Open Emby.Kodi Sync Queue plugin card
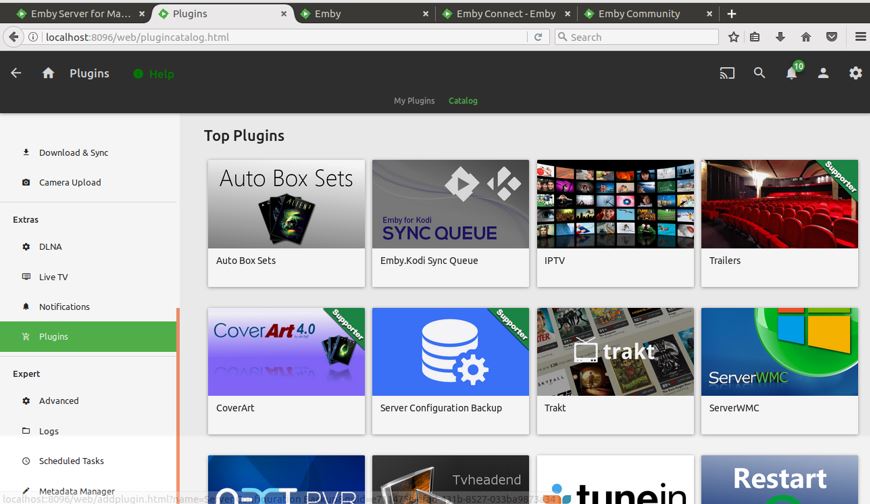The width and height of the screenshot is (870, 504). (451, 223)
